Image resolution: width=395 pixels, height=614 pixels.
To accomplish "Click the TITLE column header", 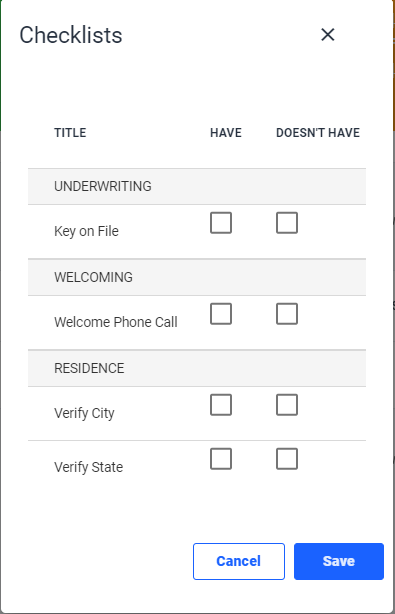I will point(70,133).
